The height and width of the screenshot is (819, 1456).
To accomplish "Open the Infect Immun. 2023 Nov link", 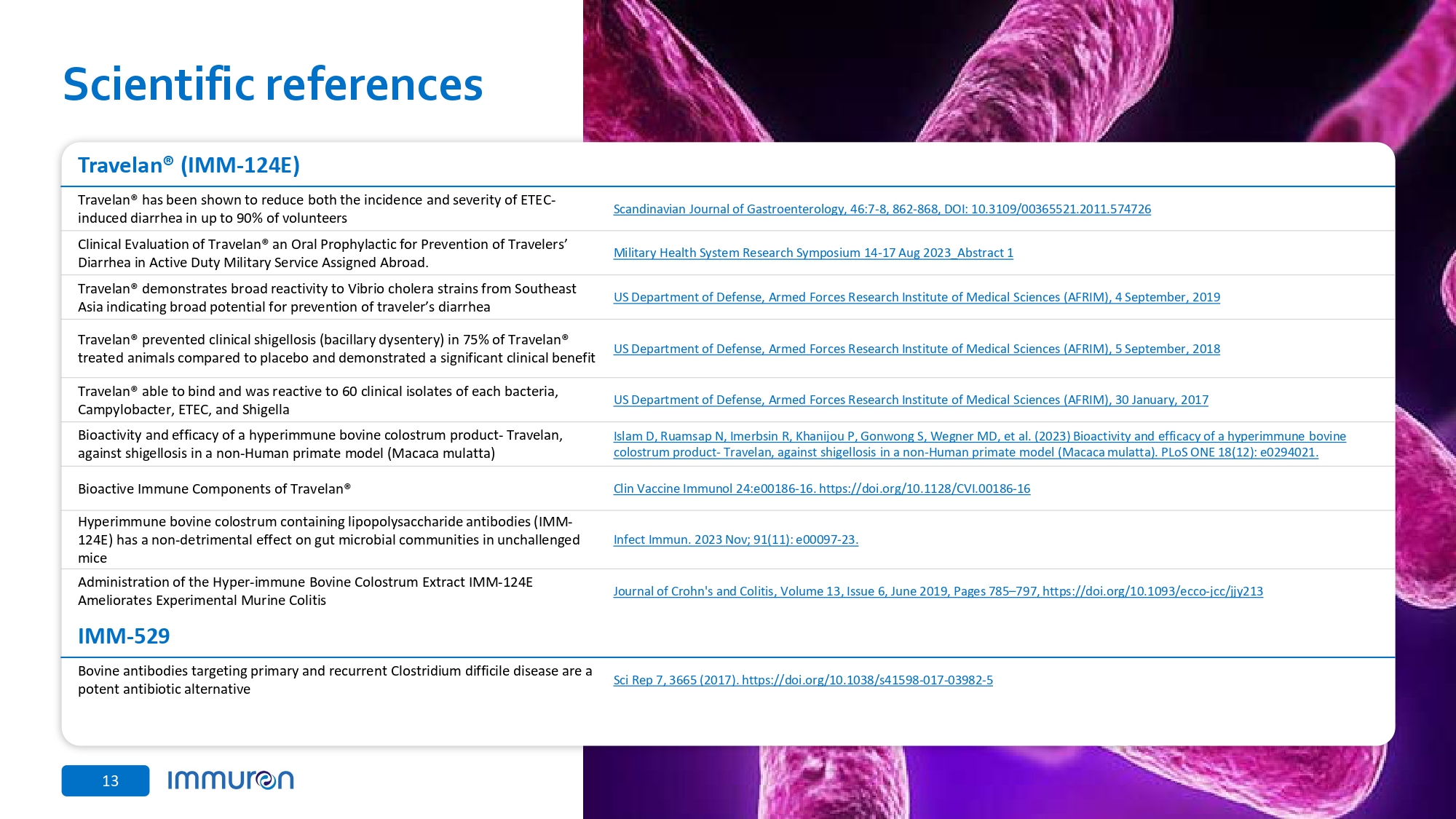I will [x=735, y=539].
